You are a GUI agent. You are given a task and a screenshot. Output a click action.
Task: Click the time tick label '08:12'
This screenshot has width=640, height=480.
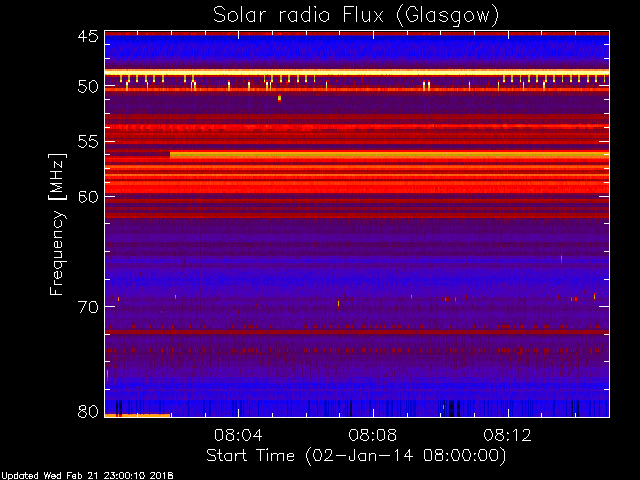pyautogui.click(x=508, y=435)
